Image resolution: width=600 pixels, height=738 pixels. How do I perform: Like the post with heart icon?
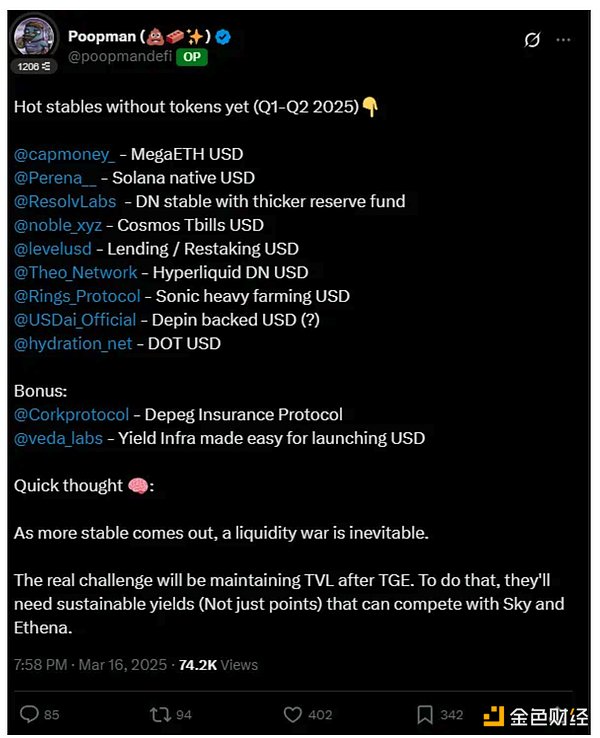click(x=293, y=714)
